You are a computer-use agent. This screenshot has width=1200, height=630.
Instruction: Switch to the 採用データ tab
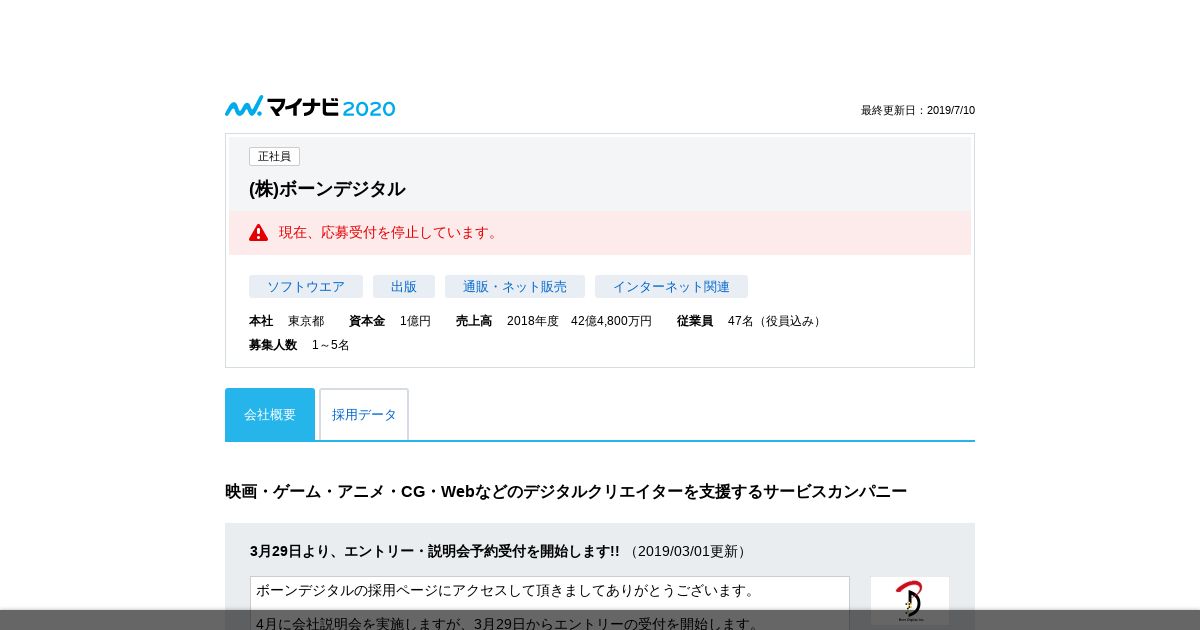(364, 414)
